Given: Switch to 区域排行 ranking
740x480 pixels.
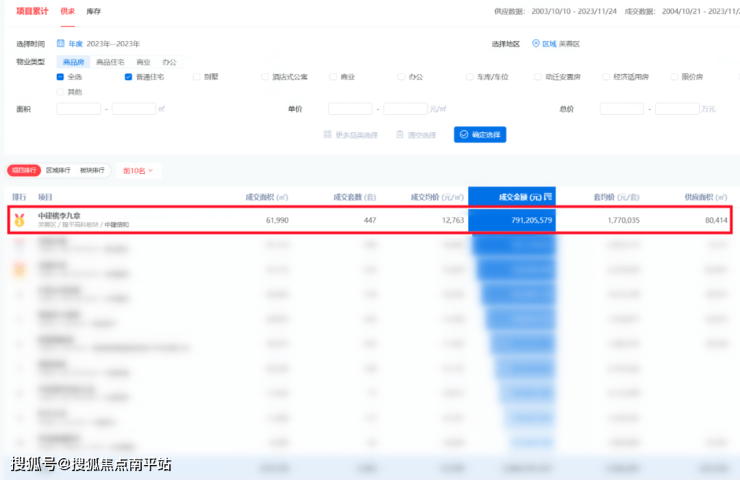Looking at the screenshot, I should point(58,170).
